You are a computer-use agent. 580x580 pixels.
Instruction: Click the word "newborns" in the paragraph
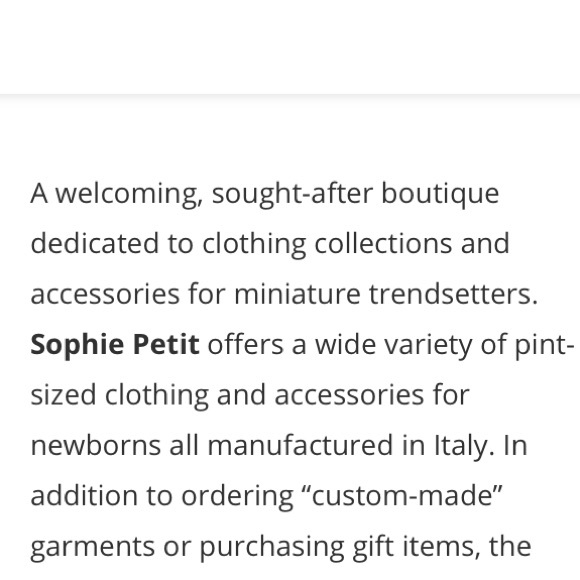(x=95, y=445)
